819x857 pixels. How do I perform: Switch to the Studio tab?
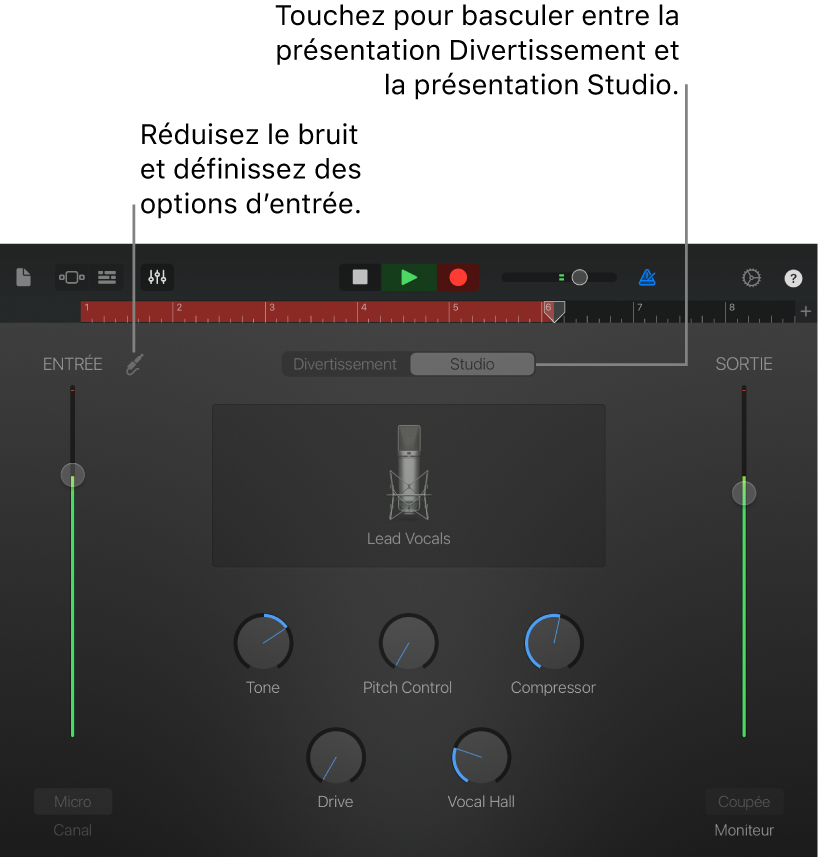pyautogui.click(x=471, y=364)
